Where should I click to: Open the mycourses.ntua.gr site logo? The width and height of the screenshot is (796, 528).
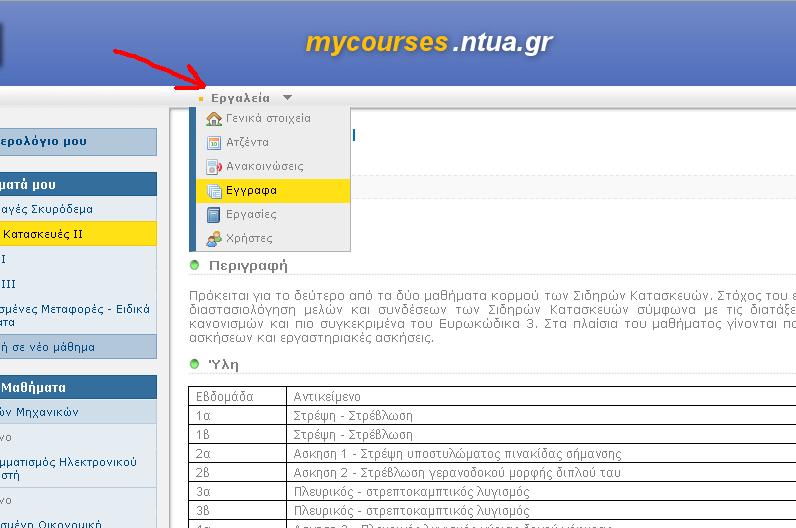tap(428, 43)
